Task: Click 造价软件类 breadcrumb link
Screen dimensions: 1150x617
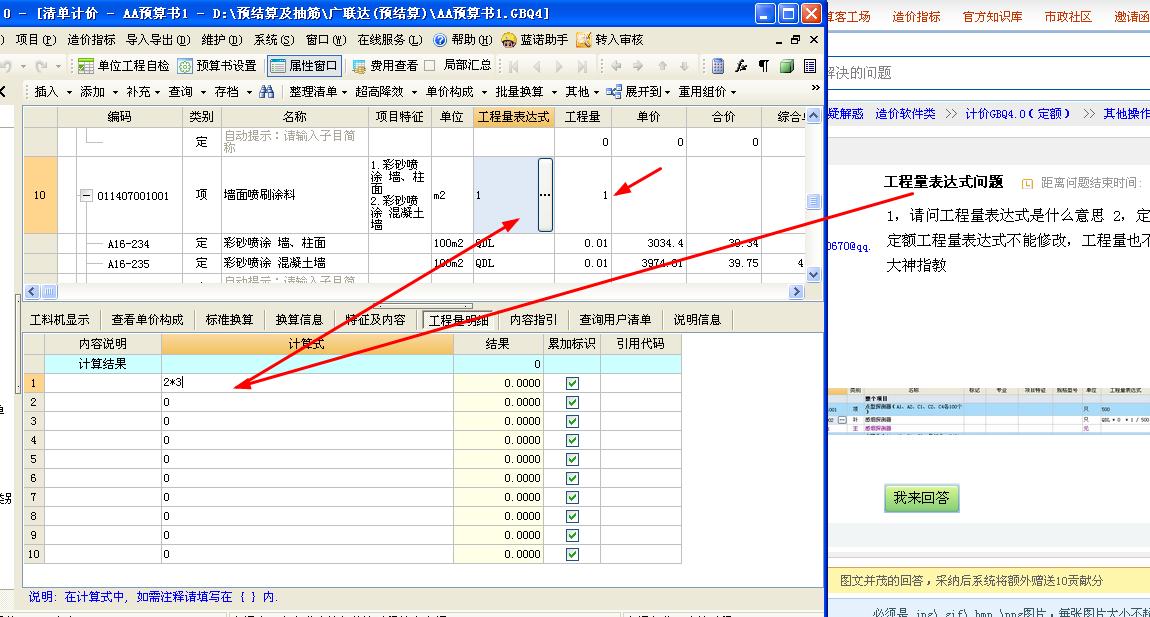Action: coord(905,114)
